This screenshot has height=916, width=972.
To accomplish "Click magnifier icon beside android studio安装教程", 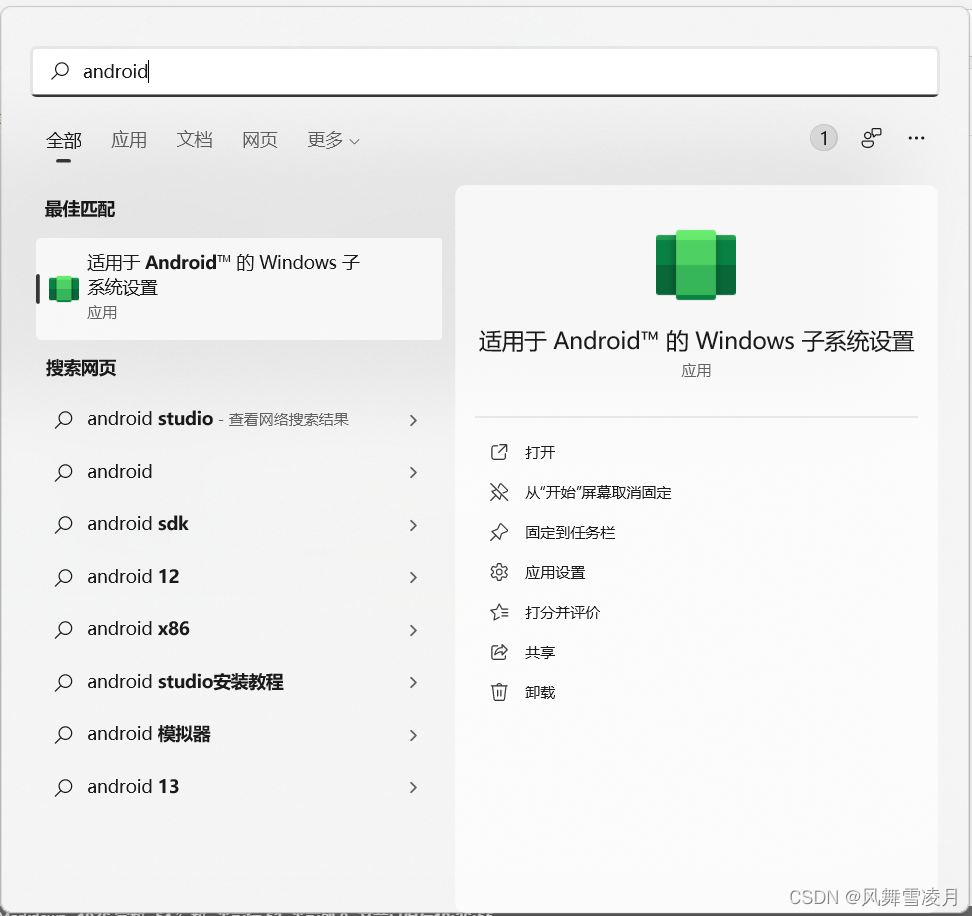I will click(x=63, y=682).
